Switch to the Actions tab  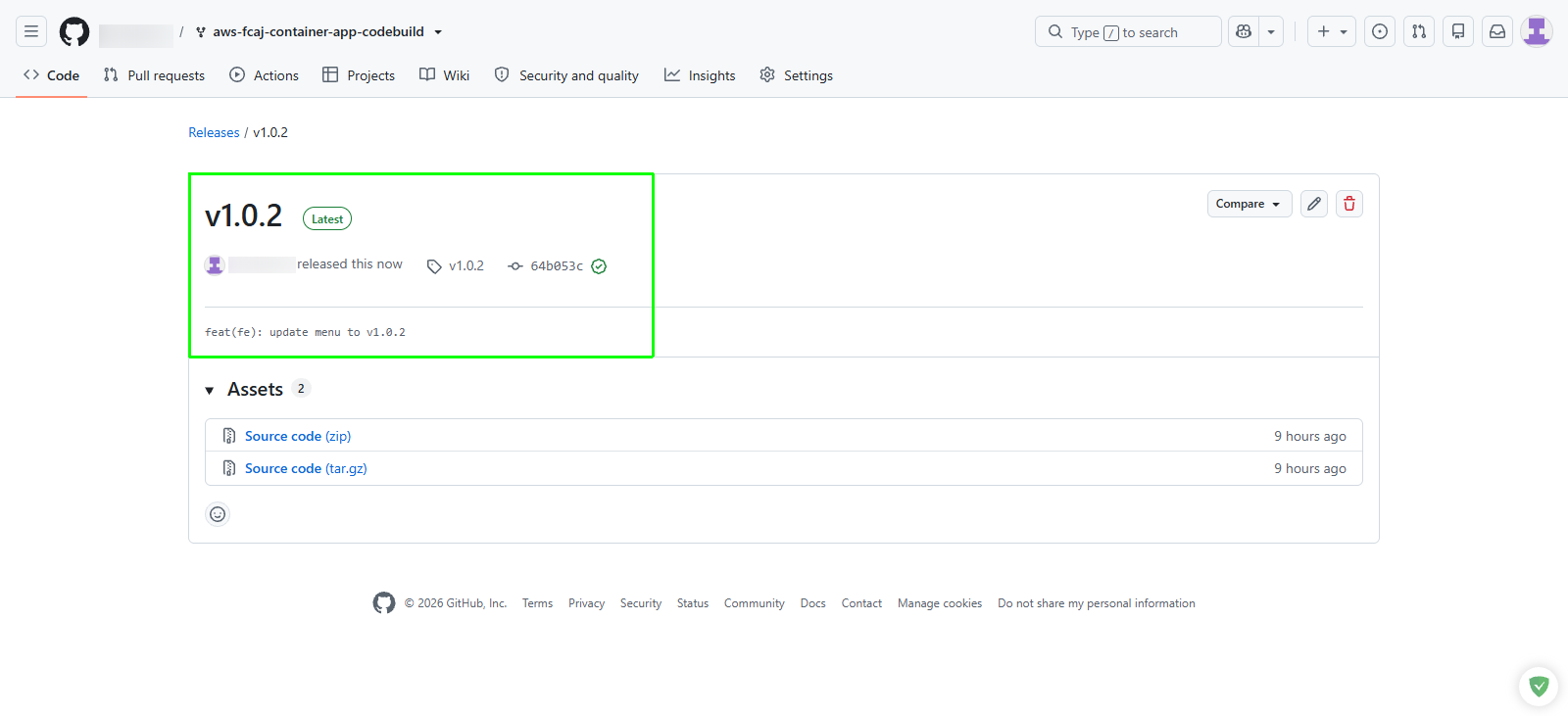tap(264, 75)
